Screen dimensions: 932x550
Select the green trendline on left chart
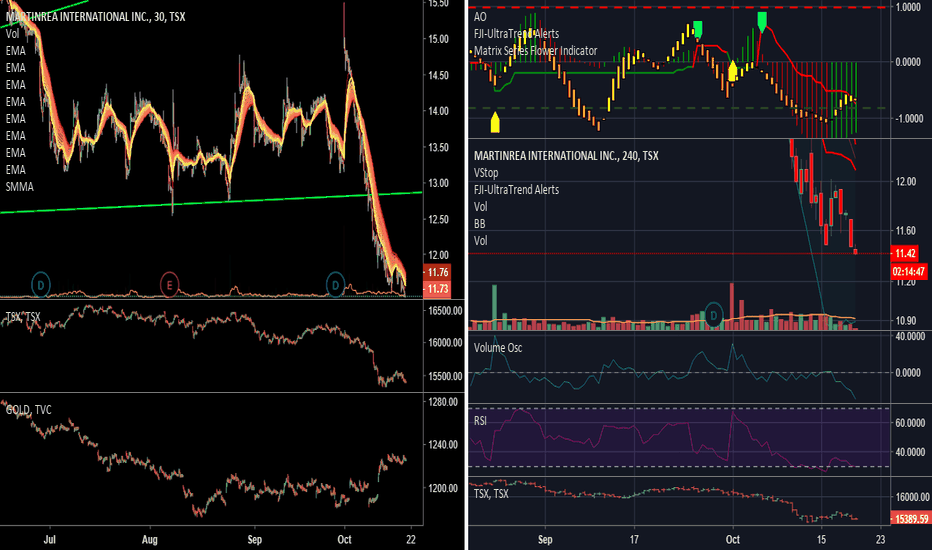211,202
